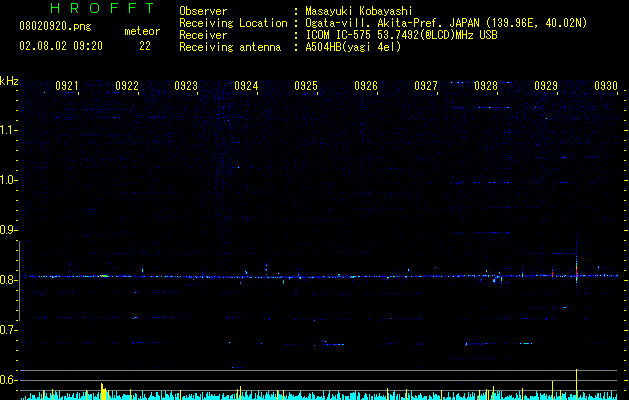
Task: Select the filename 08020920.png
Action: tap(55, 27)
